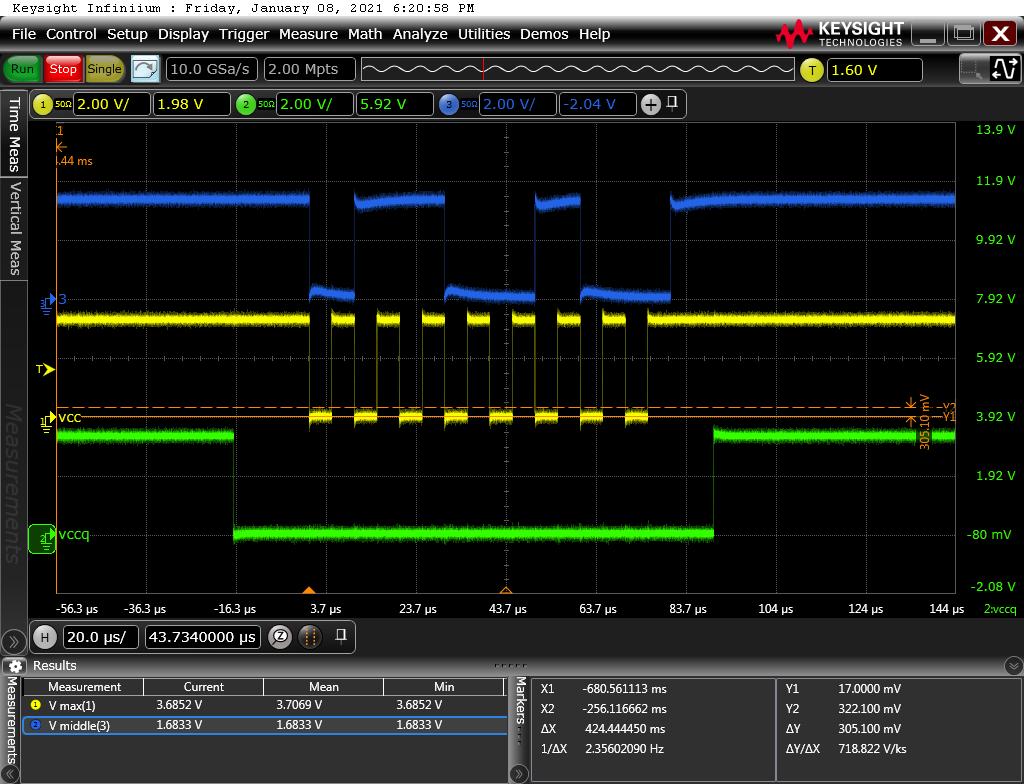Screen dimensions: 1024x784
Task: Select the V middle(3) measurement row
Action: [x=264, y=725]
